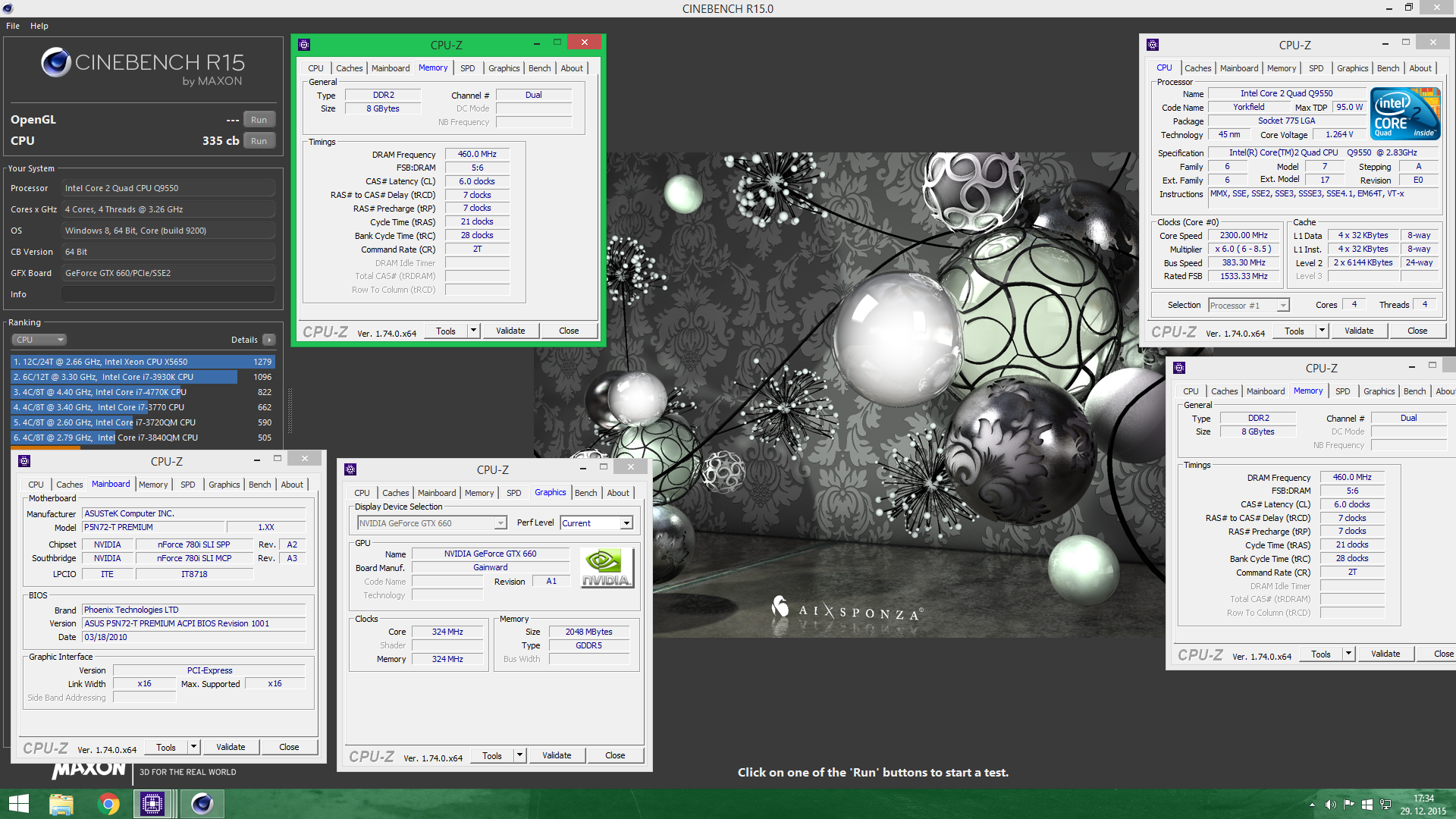
Task: Switch to Bench tab in Mainboard window
Action: point(260,485)
